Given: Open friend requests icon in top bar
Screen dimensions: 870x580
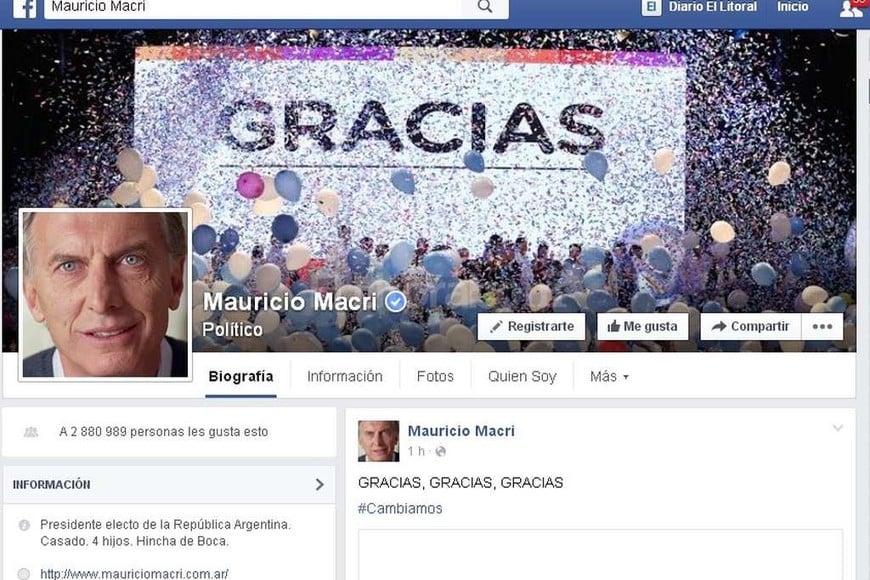Looking at the screenshot, I should click(x=850, y=8).
